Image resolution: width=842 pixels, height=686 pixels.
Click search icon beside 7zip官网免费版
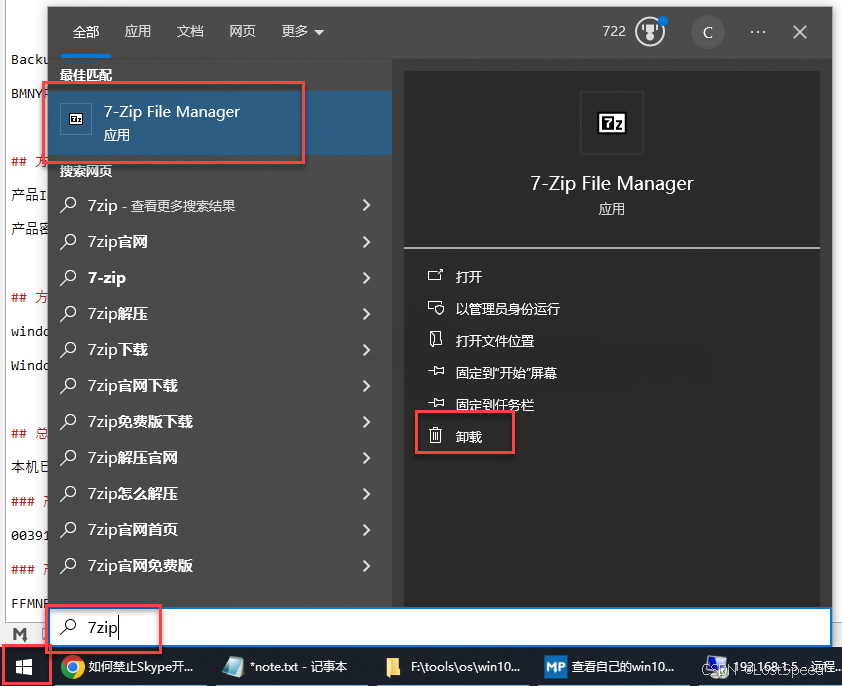pyautogui.click(x=68, y=565)
